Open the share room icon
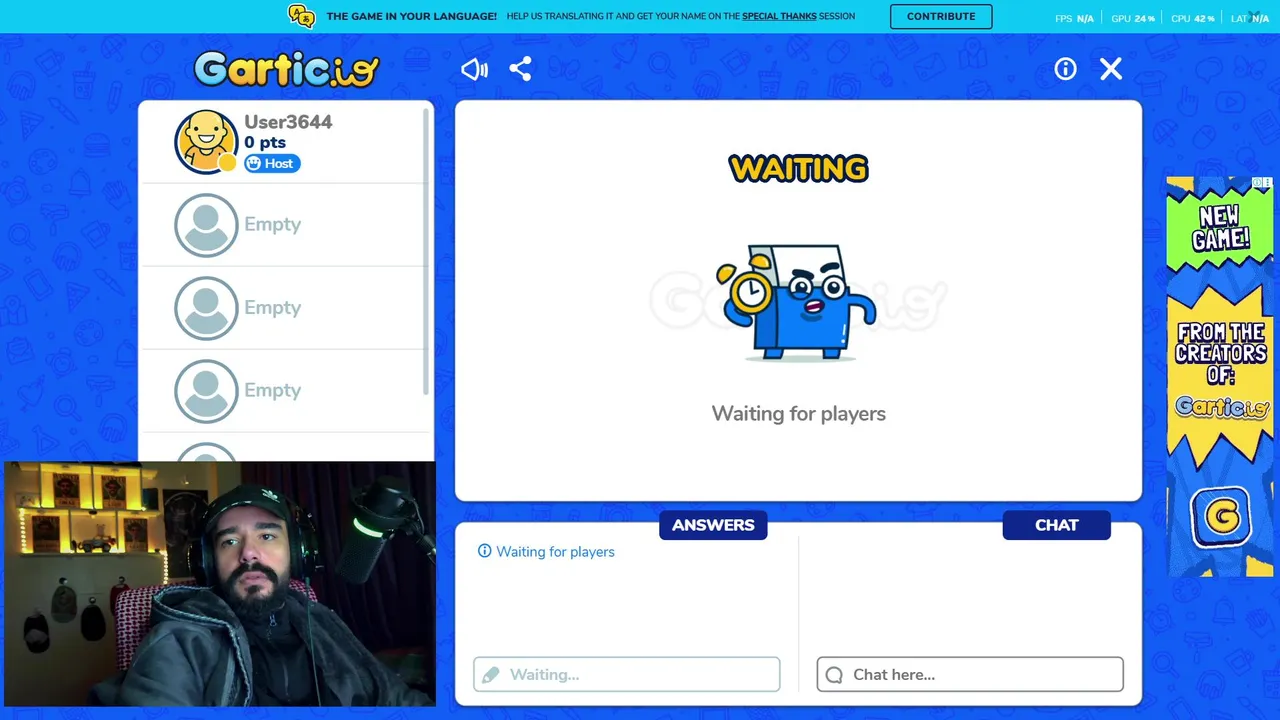 click(x=520, y=69)
